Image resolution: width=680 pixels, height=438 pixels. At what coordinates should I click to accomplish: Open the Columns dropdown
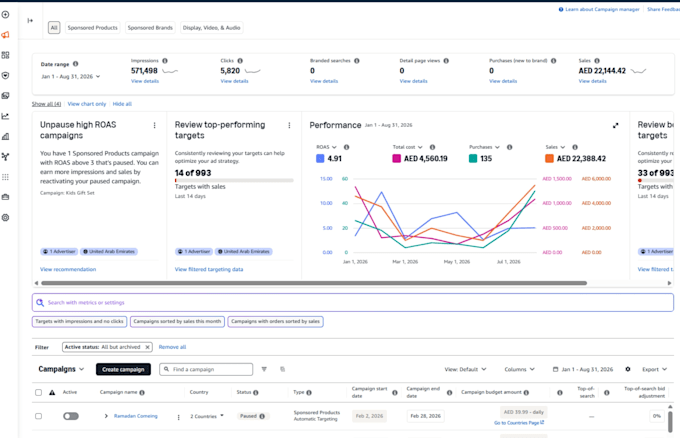click(x=520, y=369)
